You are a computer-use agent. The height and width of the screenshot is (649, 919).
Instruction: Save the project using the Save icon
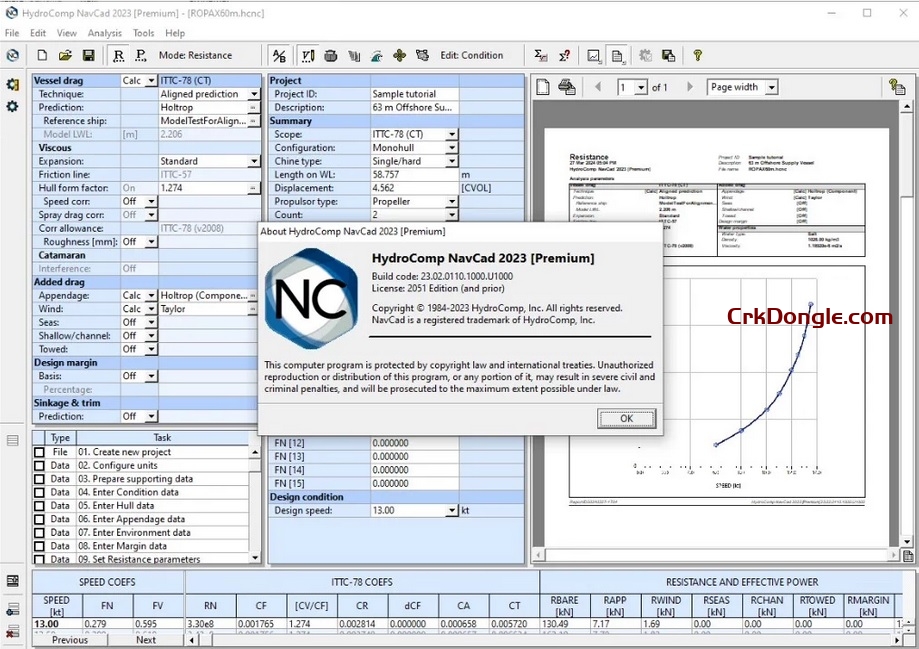coord(88,55)
